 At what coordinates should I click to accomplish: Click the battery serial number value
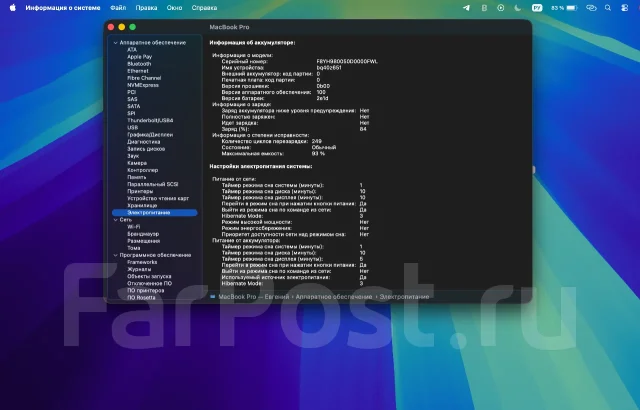(347, 62)
